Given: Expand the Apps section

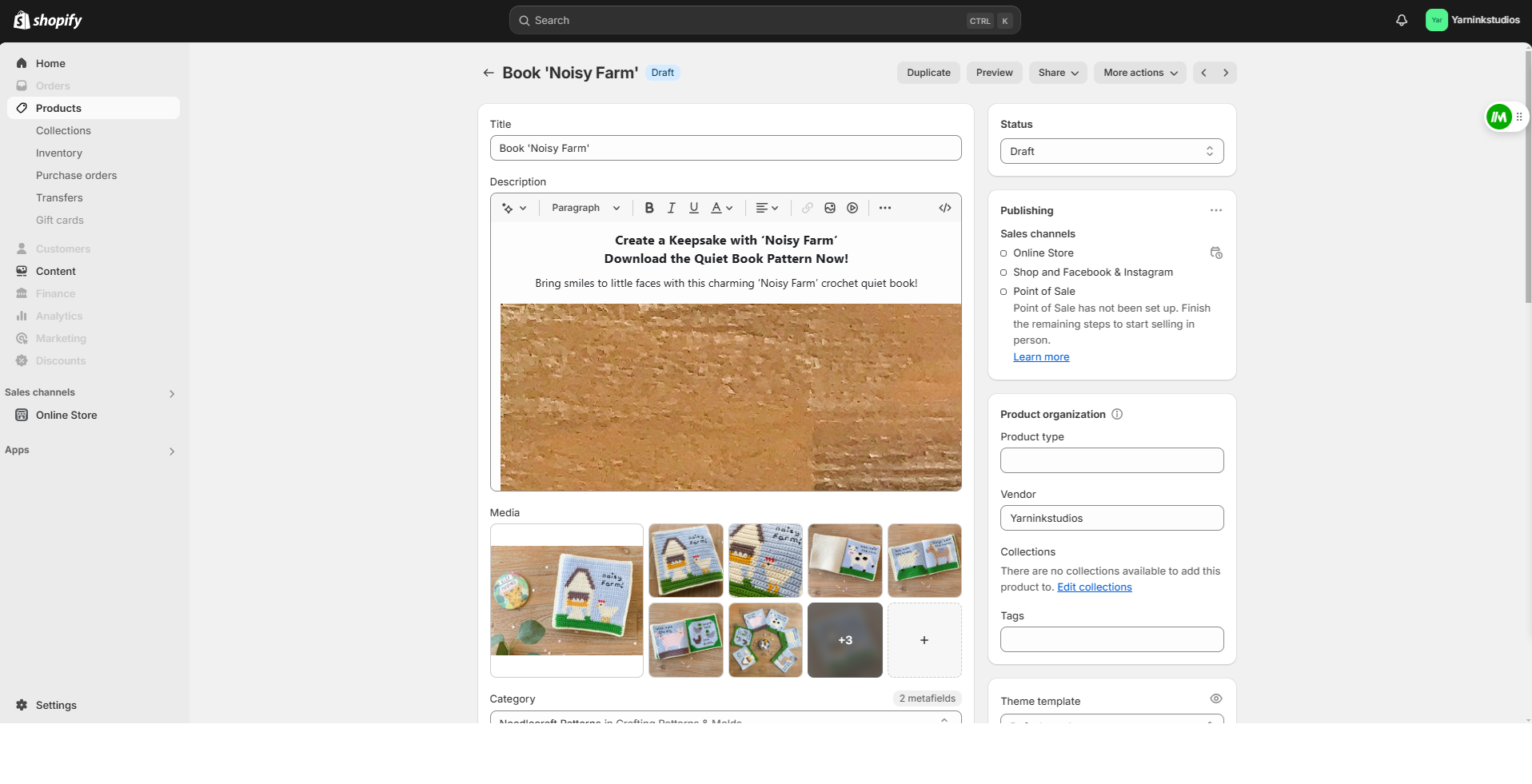Looking at the screenshot, I should (x=172, y=451).
